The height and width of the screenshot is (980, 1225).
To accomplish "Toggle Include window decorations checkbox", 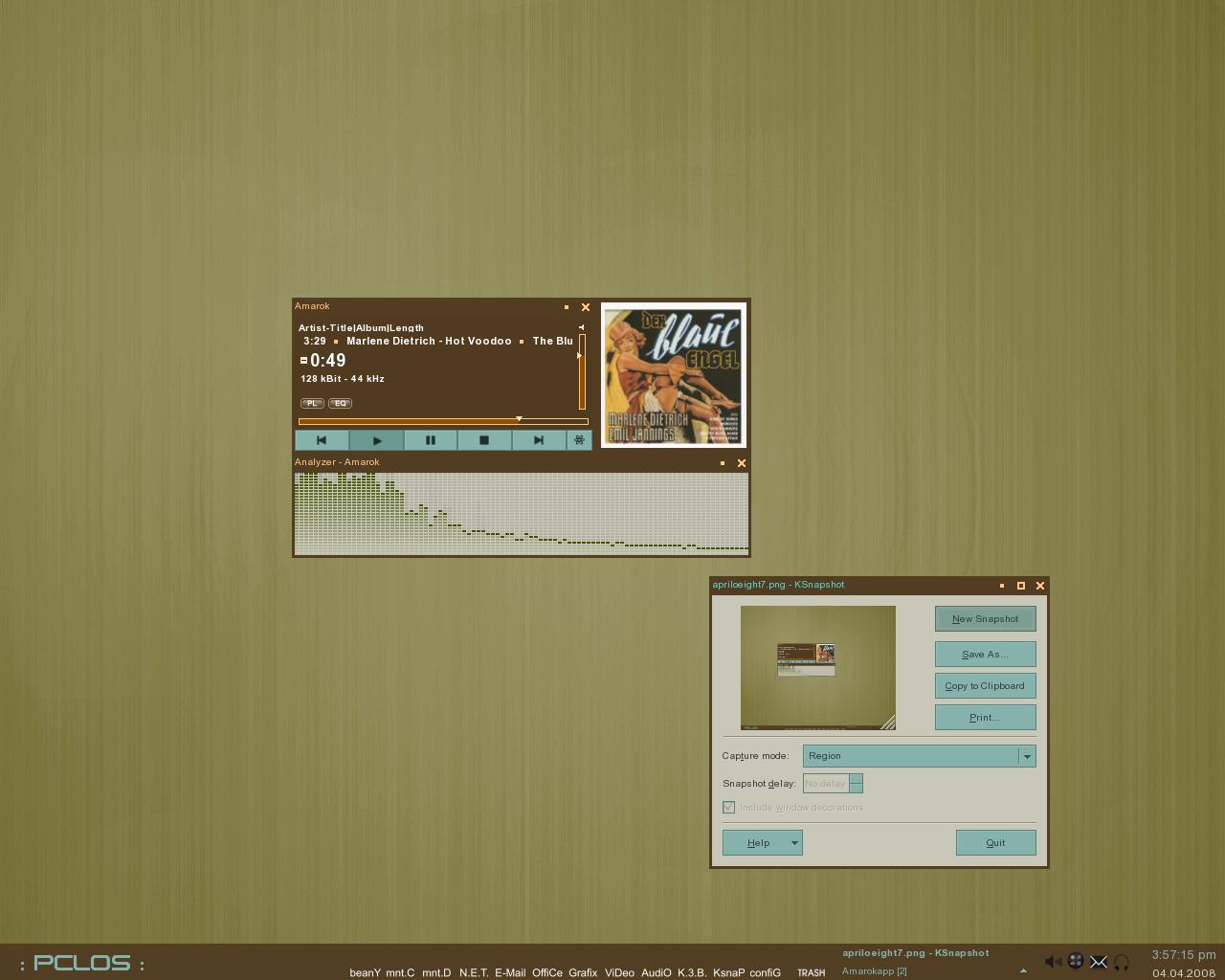I will 728,808.
